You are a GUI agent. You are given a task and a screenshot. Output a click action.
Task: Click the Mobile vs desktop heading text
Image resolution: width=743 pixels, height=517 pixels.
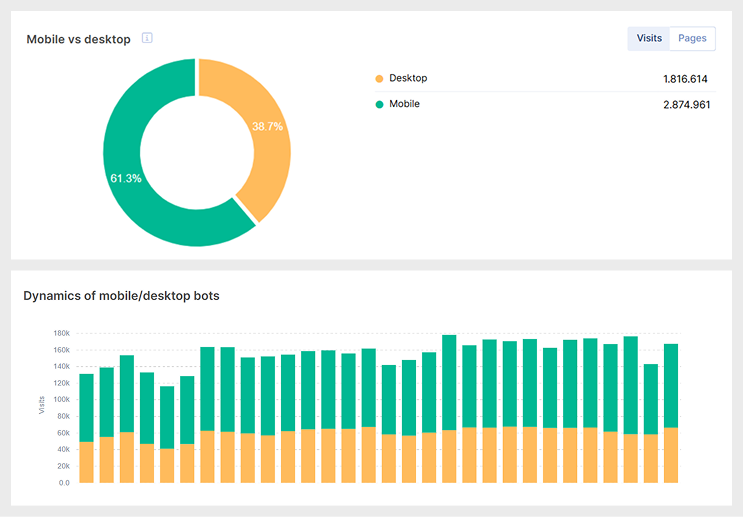click(78, 39)
